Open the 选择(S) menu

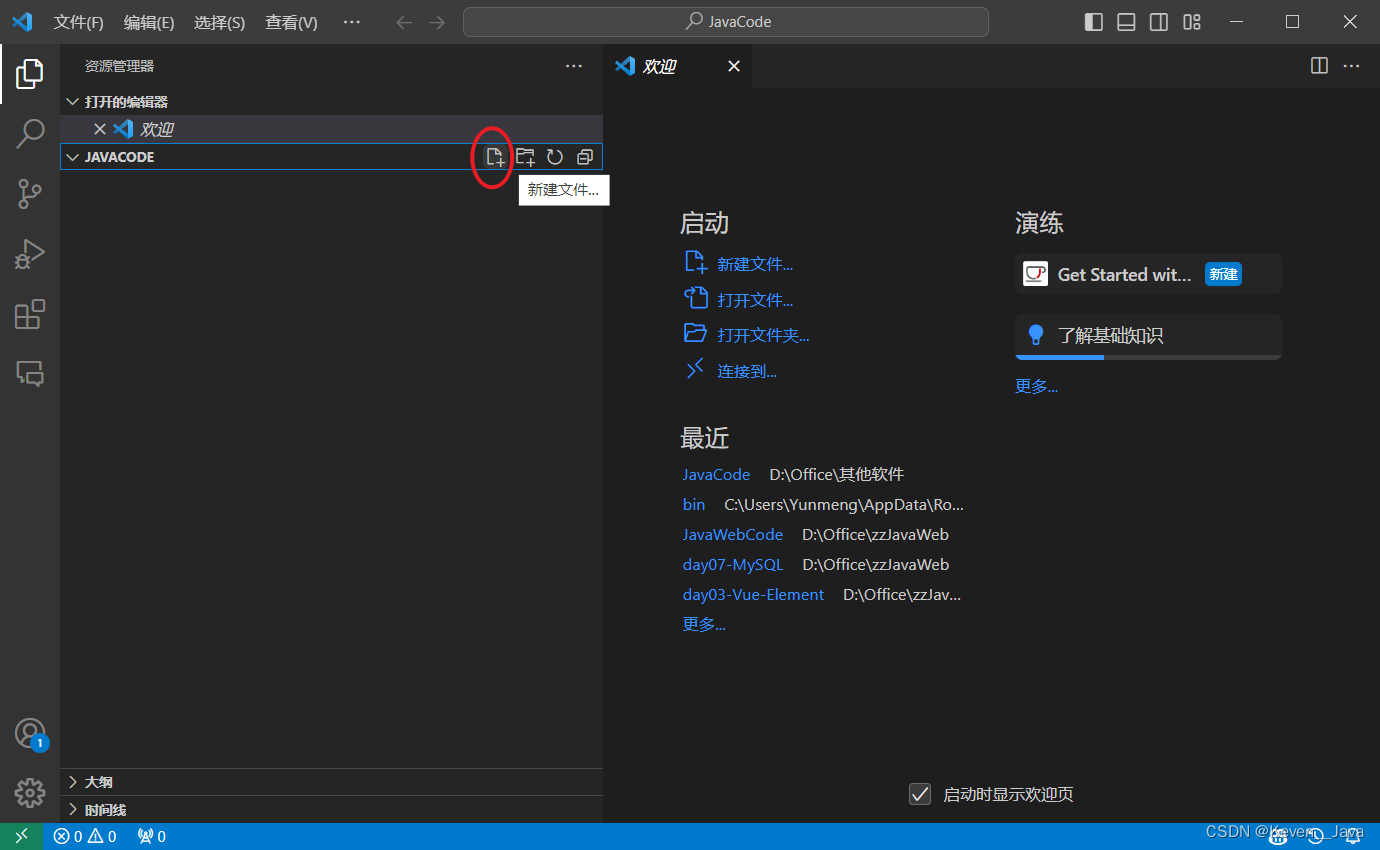click(x=220, y=22)
